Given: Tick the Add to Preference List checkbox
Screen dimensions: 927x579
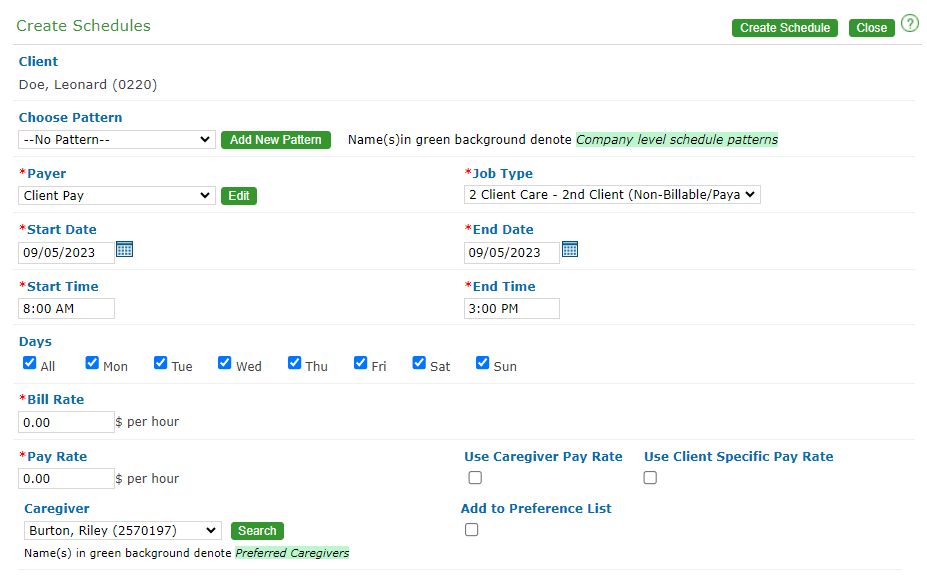Looking at the screenshot, I should coord(472,530).
